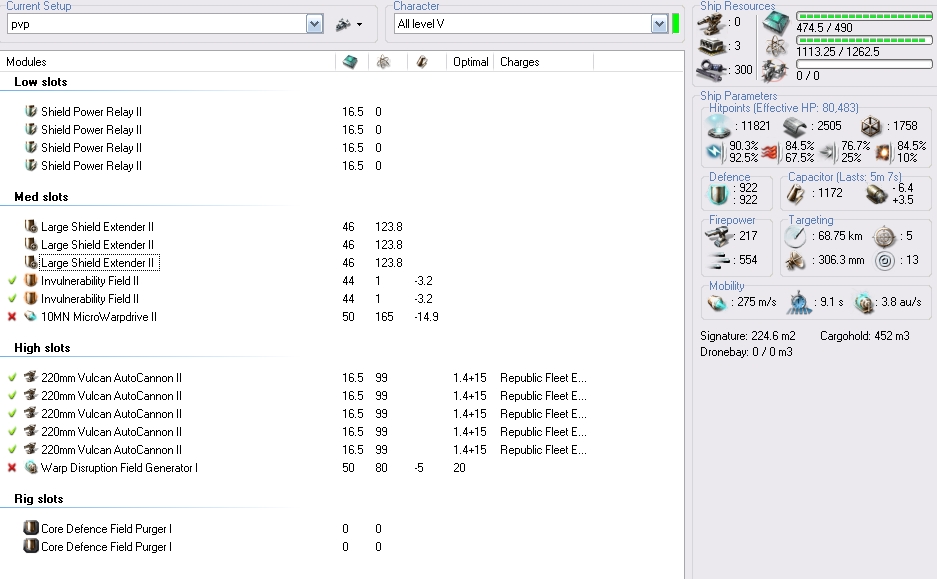This screenshot has height=579, width=937.
Task: Click the turret hardpoints icon in Ship Resources
Action: click(711, 24)
